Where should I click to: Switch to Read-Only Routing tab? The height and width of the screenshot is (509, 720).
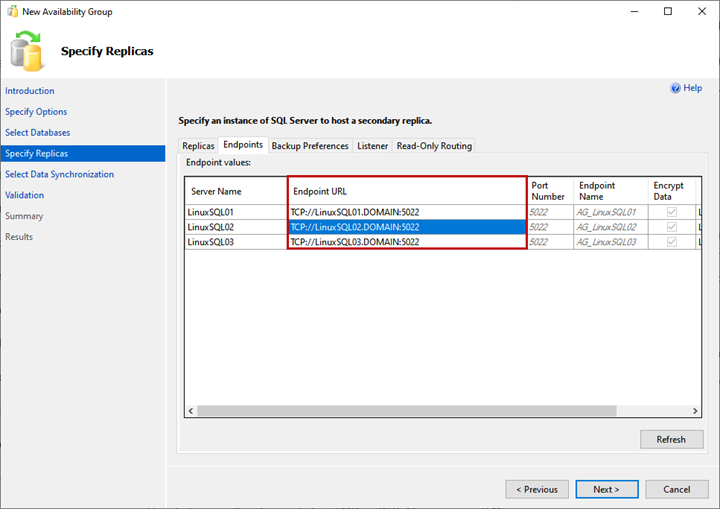click(434, 146)
